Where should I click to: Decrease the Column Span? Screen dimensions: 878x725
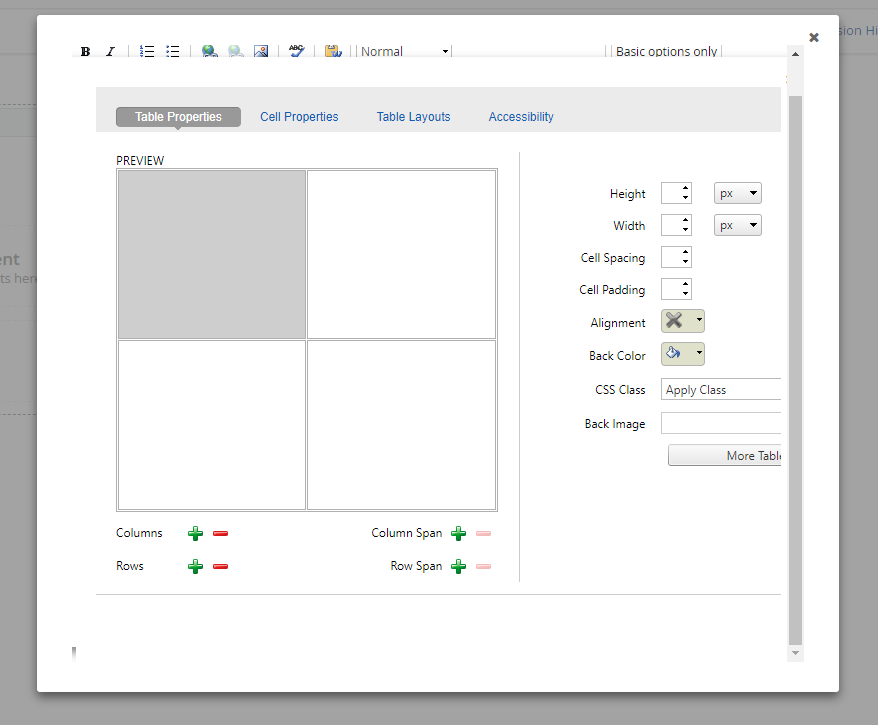[x=483, y=534]
